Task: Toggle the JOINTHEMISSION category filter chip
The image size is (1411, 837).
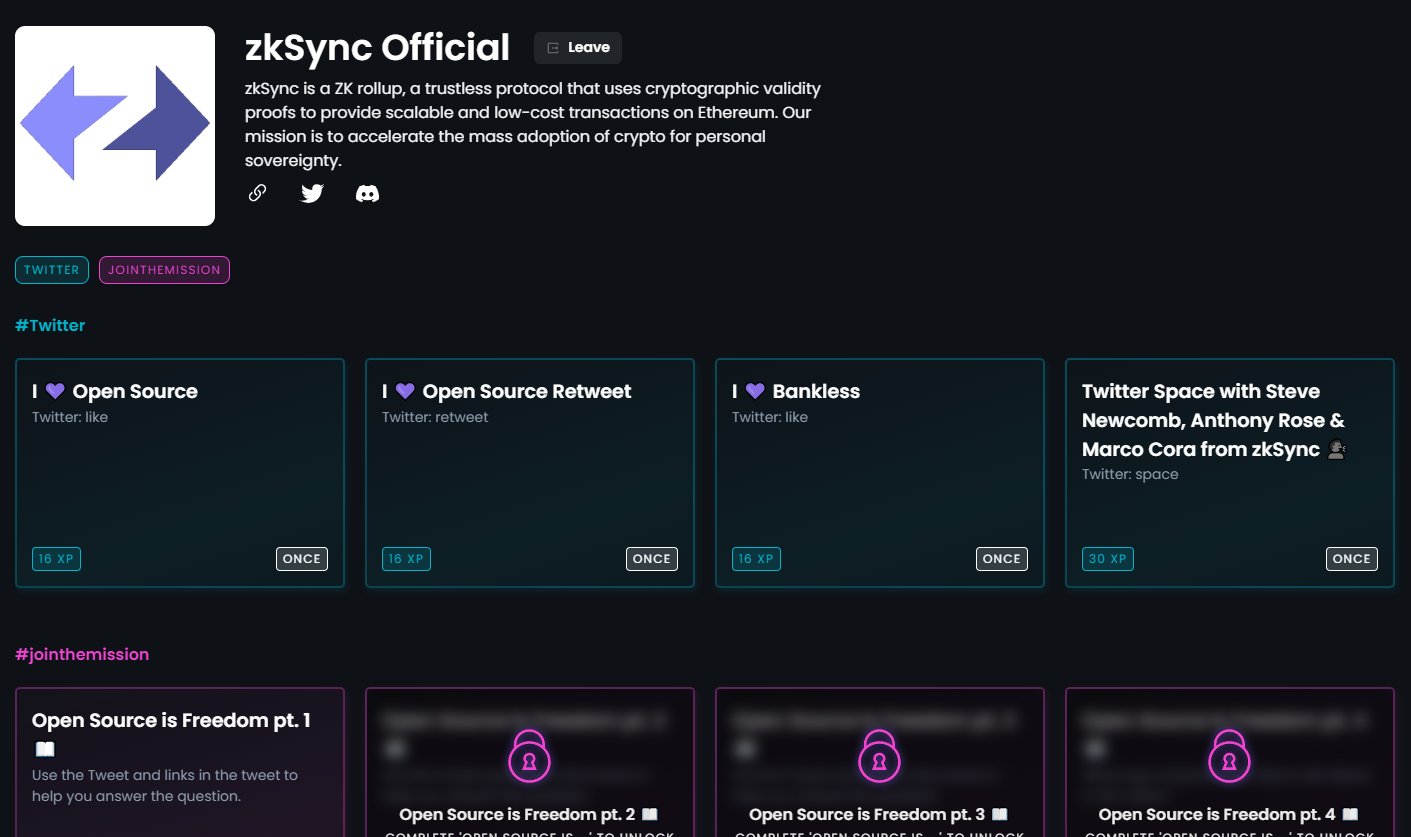Action: coord(163,269)
